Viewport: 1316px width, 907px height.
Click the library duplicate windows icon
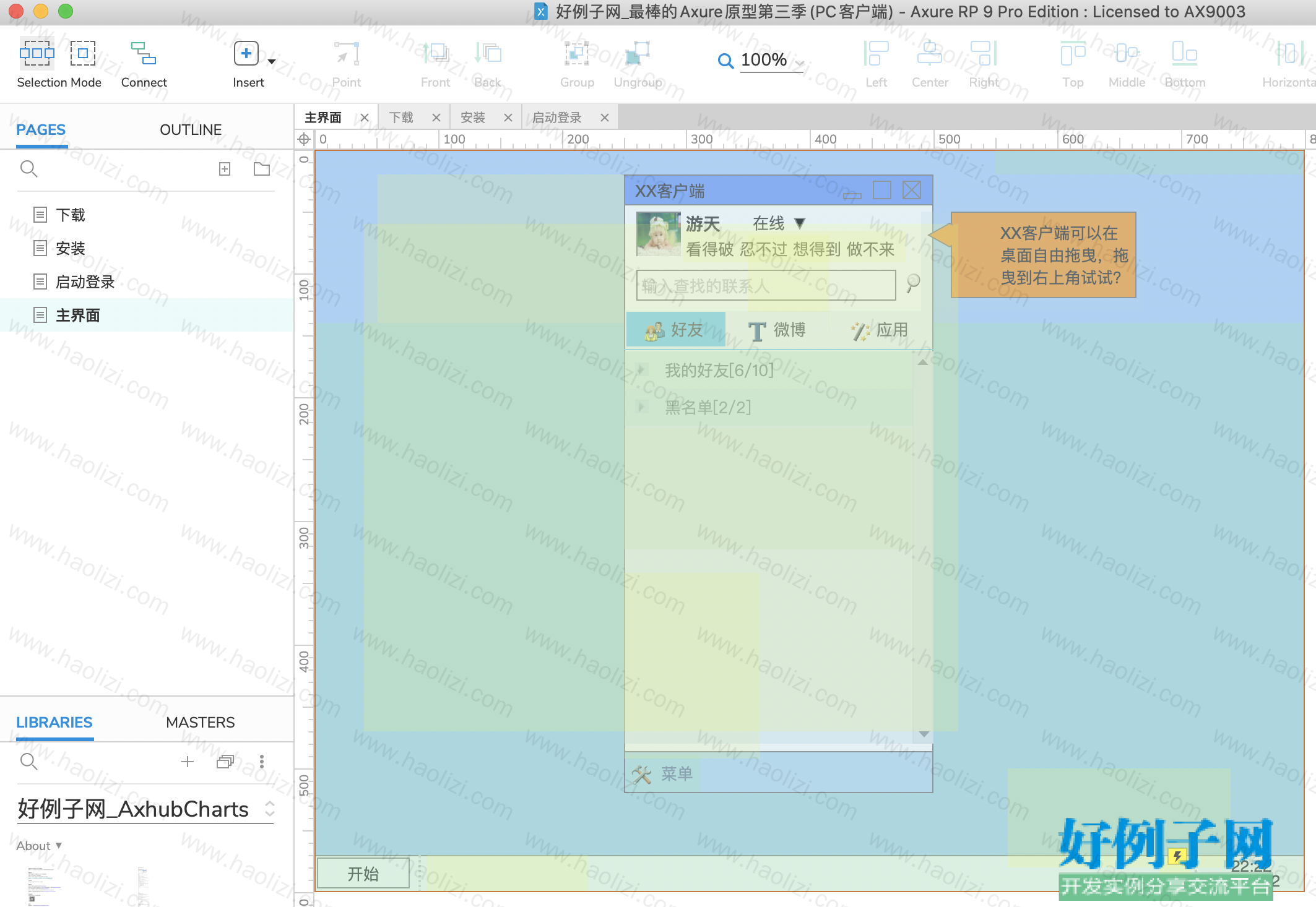[225, 762]
